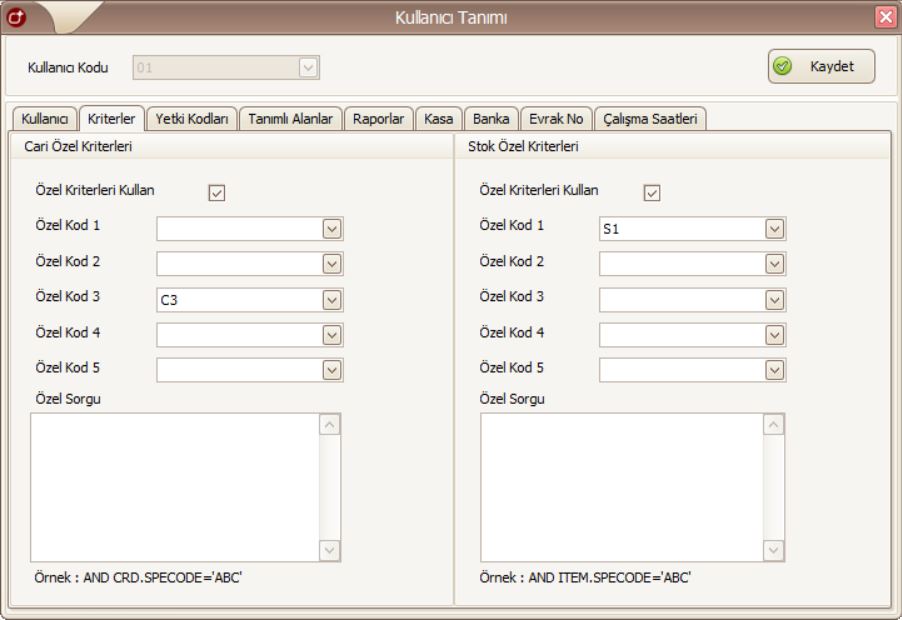The height and width of the screenshot is (620, 902).
Task: Select the Kasa tab
Action: click(438, 119)
